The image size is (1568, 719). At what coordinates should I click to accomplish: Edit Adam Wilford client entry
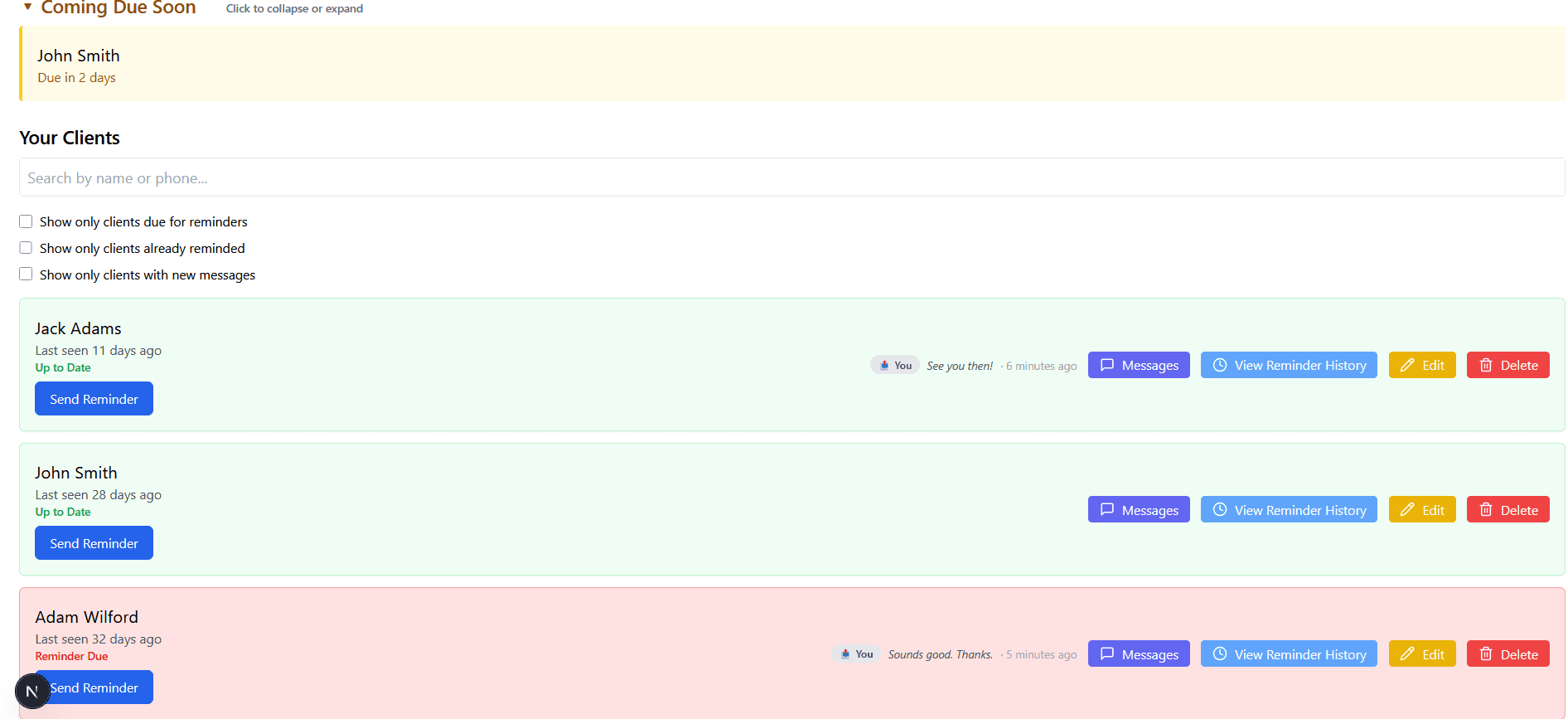tap(1422, 654)
